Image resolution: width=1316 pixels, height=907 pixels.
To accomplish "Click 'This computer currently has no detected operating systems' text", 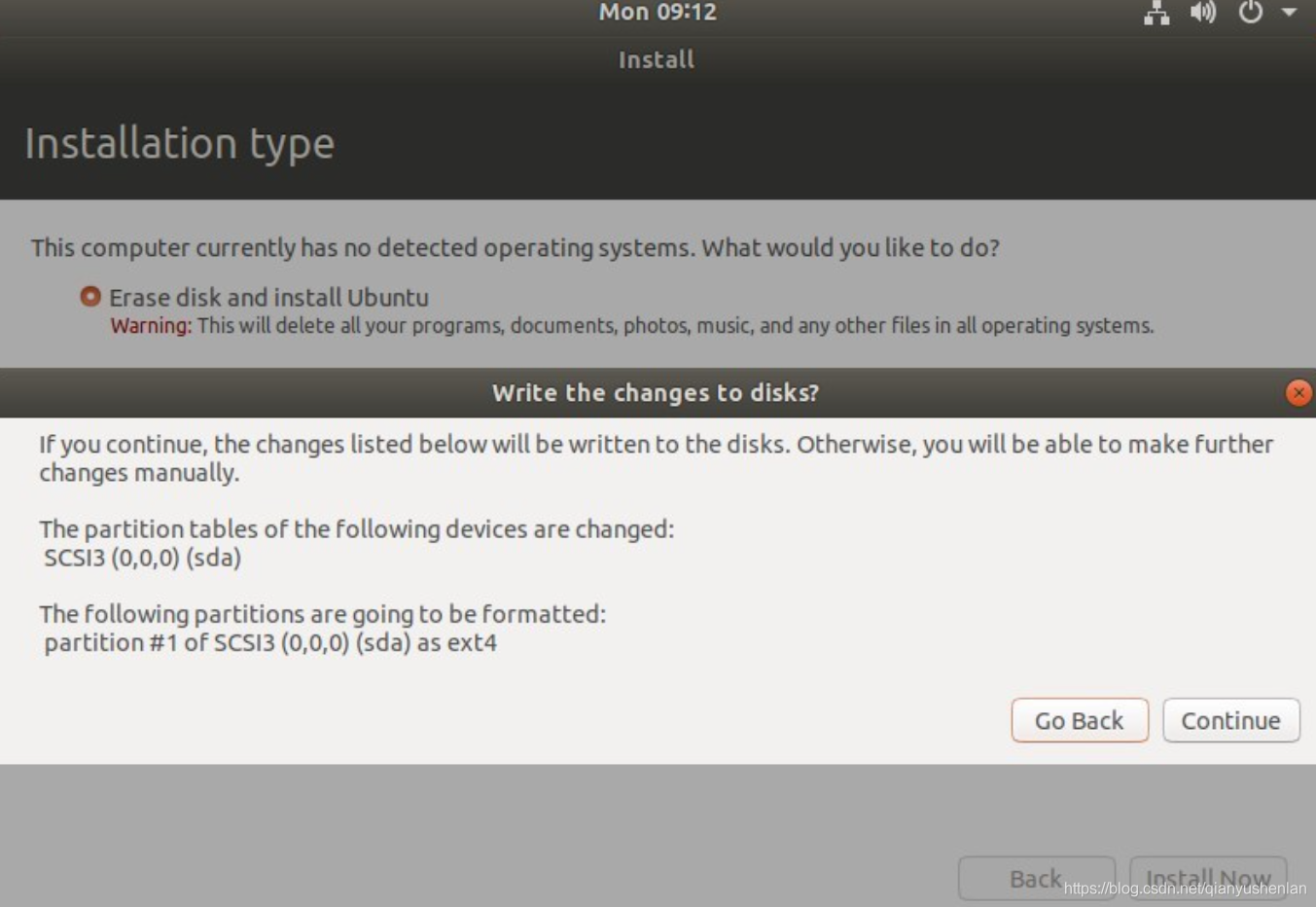I will [515, 247].
